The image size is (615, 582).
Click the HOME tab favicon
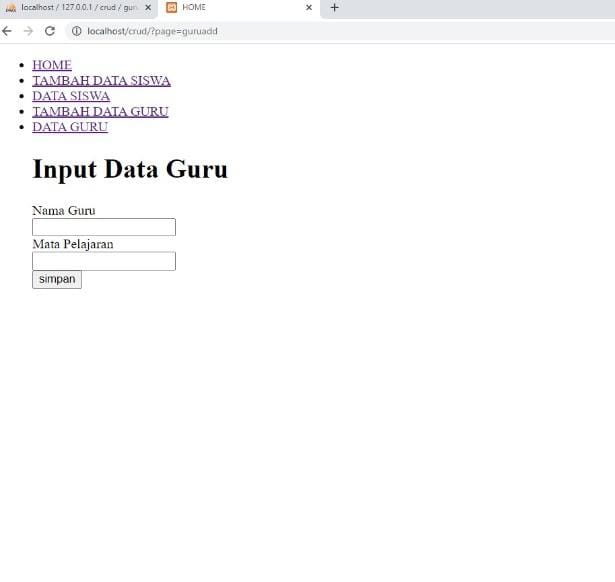171,8
